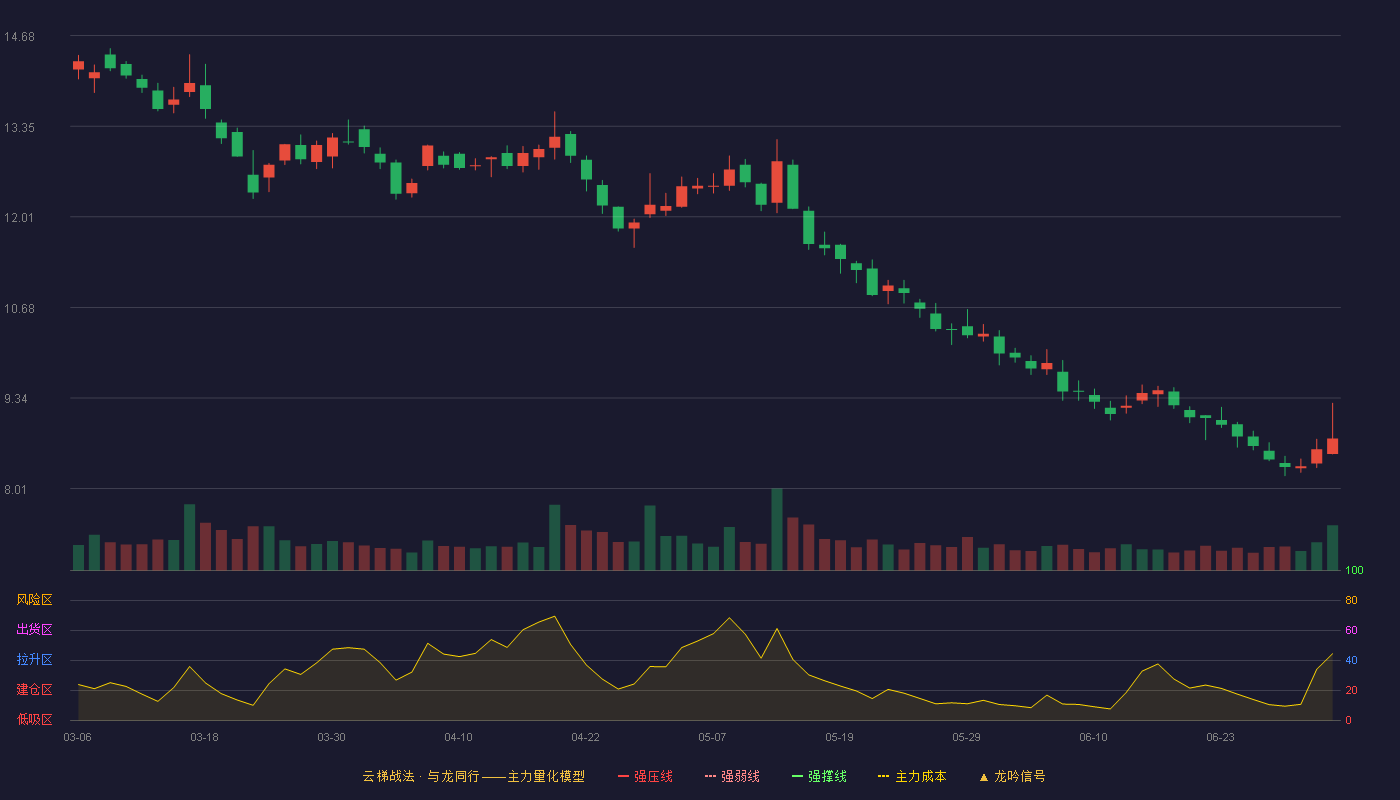The image size is (1400, 800).
Task: Click the 14.68 price axis label
Action: pyautogui.click(x=19, y=37)
